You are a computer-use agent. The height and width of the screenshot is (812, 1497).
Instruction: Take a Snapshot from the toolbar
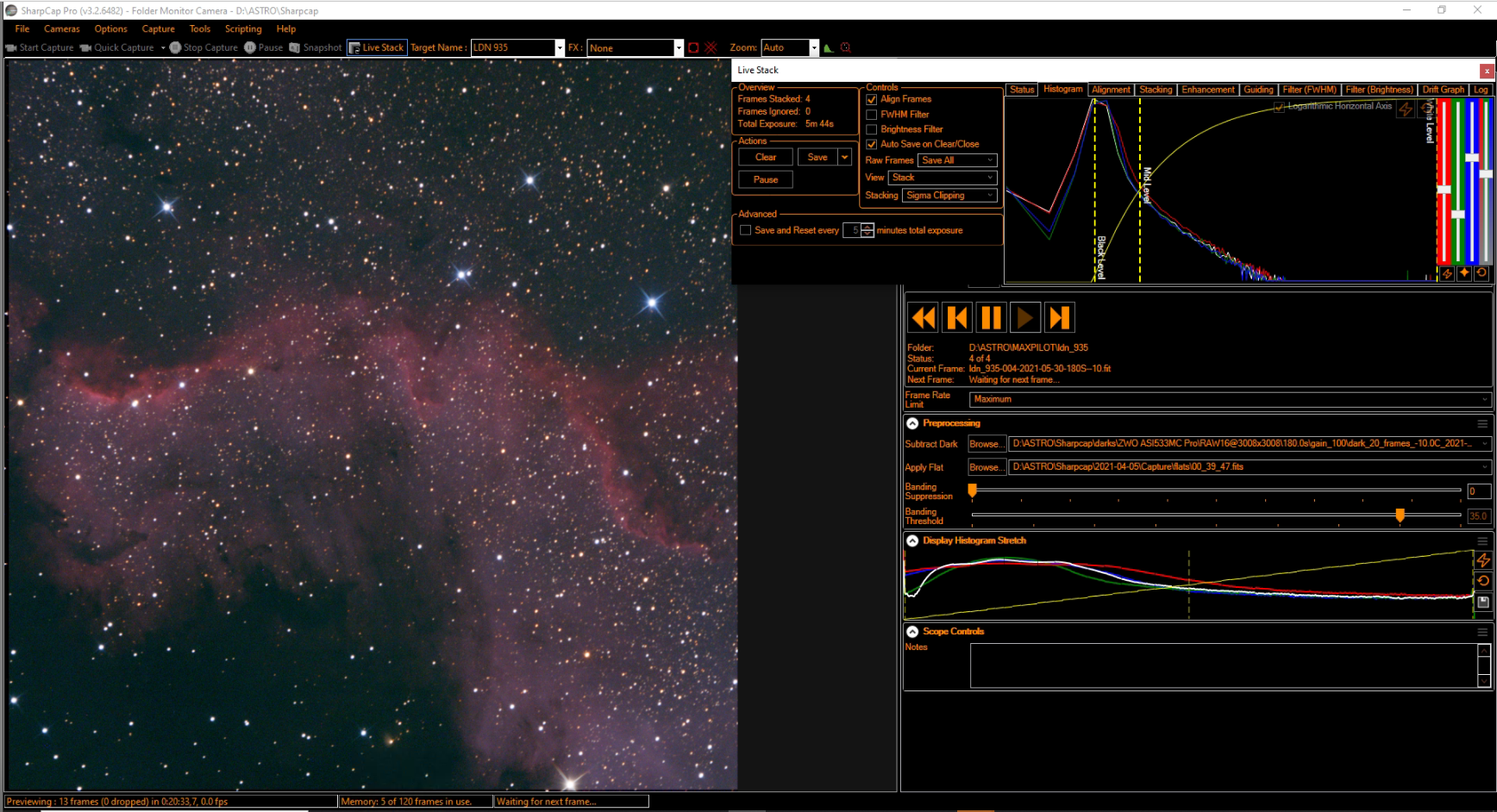click(316, 47)
